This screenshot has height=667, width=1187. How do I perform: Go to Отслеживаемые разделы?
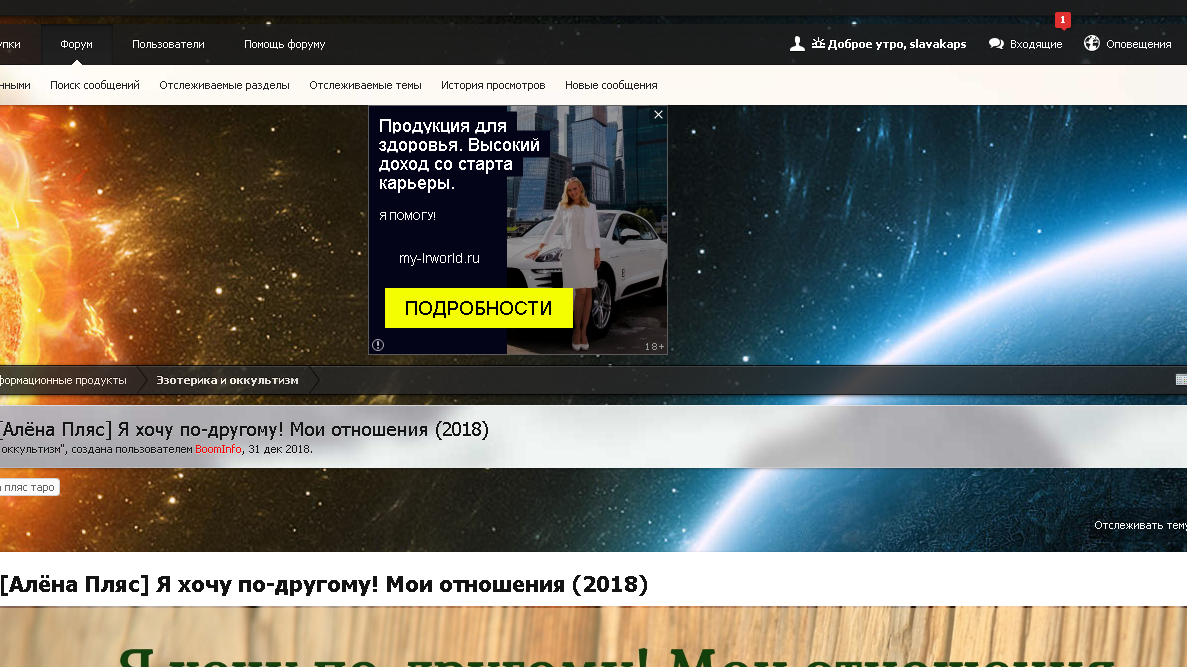click(x=224, y=85)
